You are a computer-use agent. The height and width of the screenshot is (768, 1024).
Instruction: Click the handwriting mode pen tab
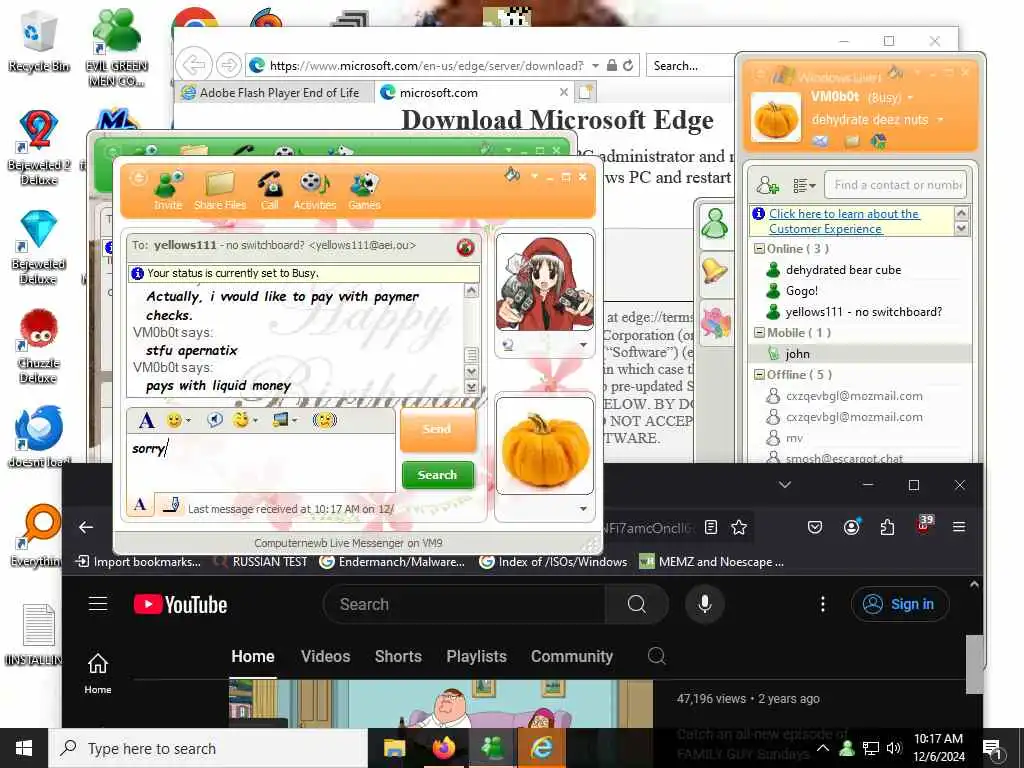(x=171, y=505)
